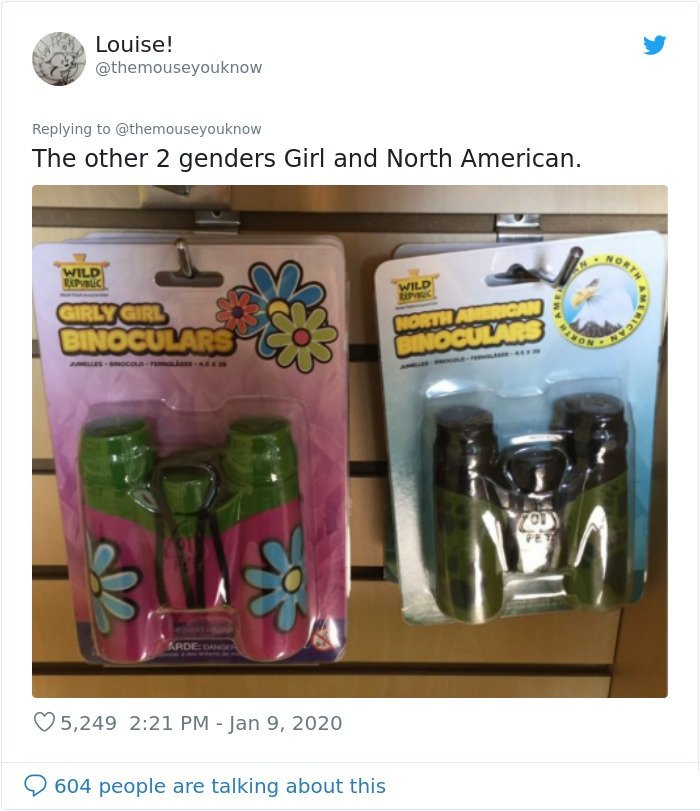Click the North American Binoculars title text
The height and width of the screenshot is (811, 700).
click(470, 327)
